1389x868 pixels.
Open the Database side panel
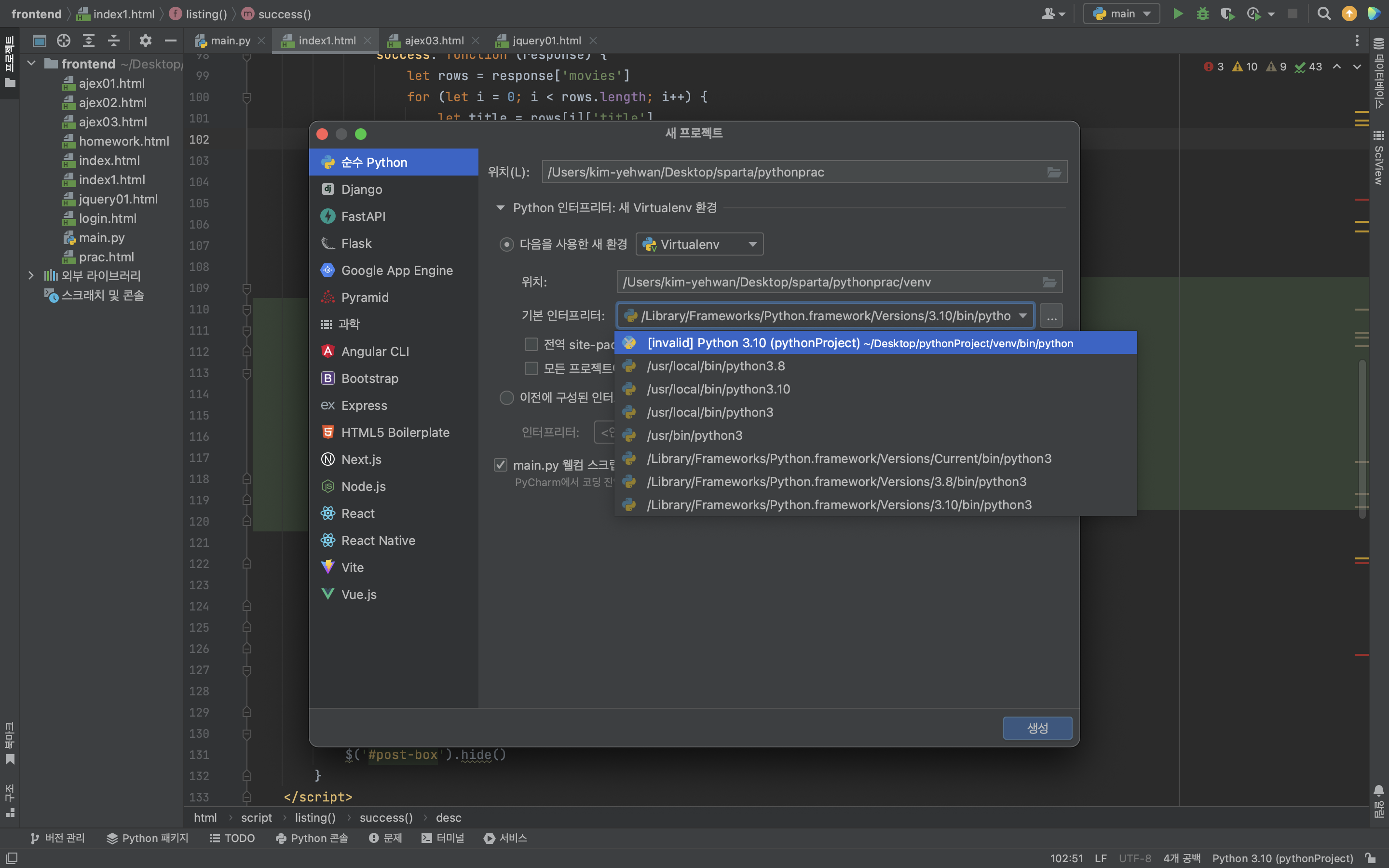click(1379, 73)
